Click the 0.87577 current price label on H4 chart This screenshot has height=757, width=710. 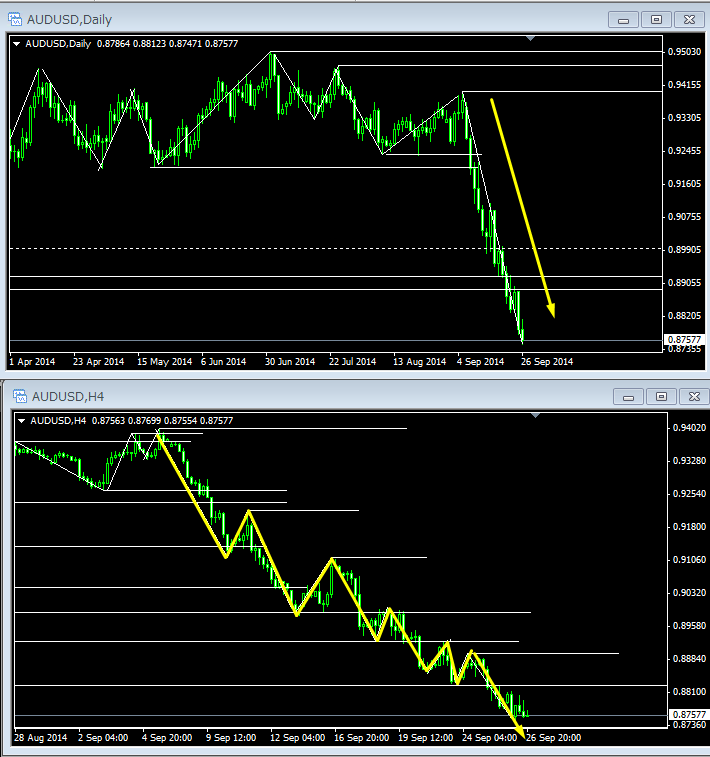pos(689,714)
